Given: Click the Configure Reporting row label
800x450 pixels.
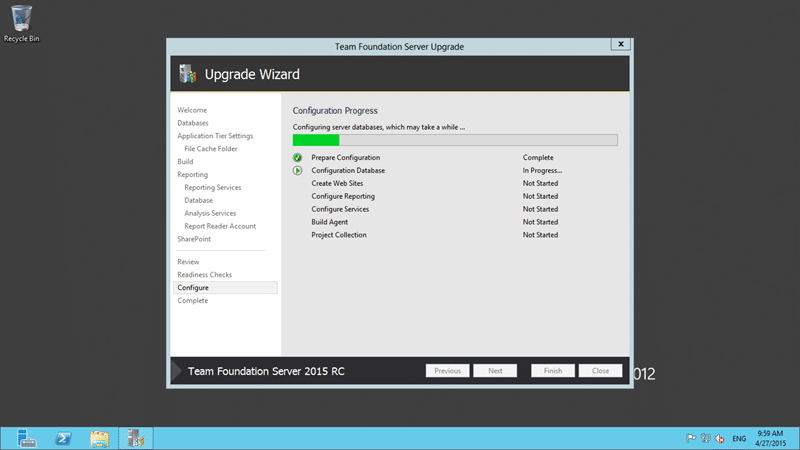Looking at the screenshot, I should coord(343,196).
